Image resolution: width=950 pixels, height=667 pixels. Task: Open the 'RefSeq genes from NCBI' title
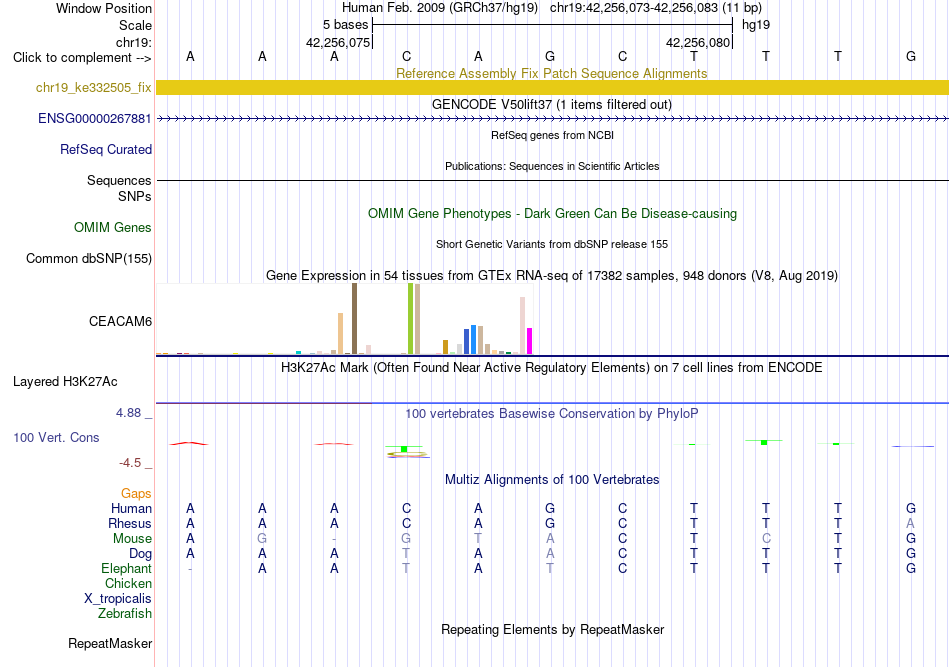click(553, 135)
